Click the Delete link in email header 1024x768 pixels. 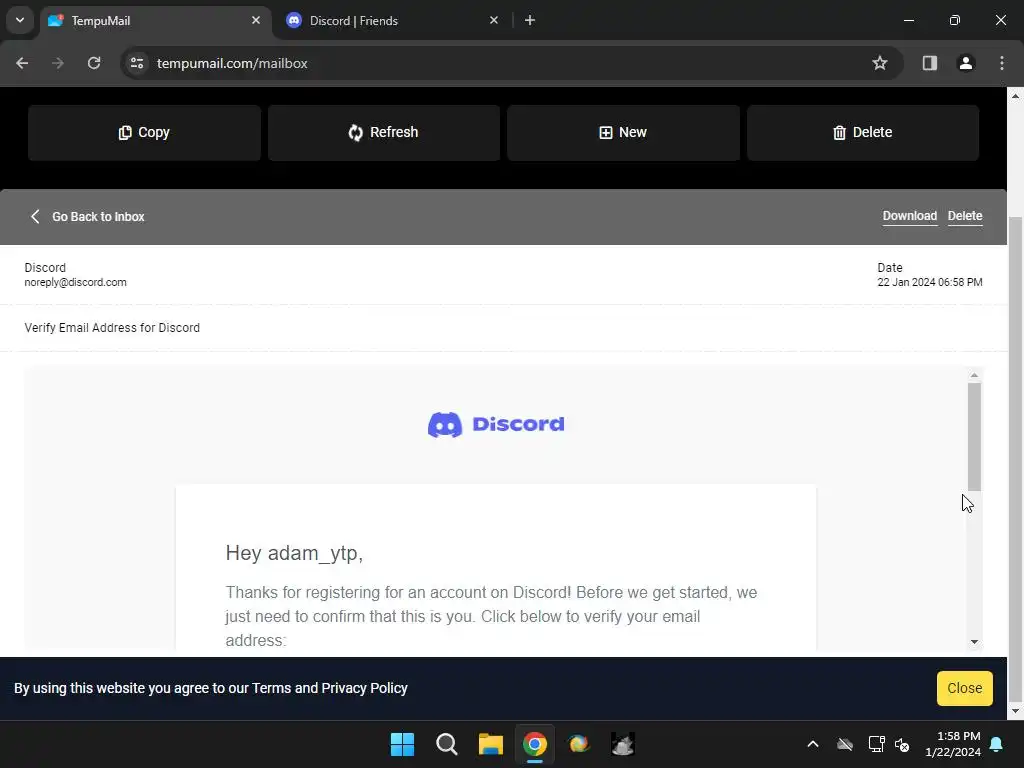pyautogui.click(x=965, y=216)
